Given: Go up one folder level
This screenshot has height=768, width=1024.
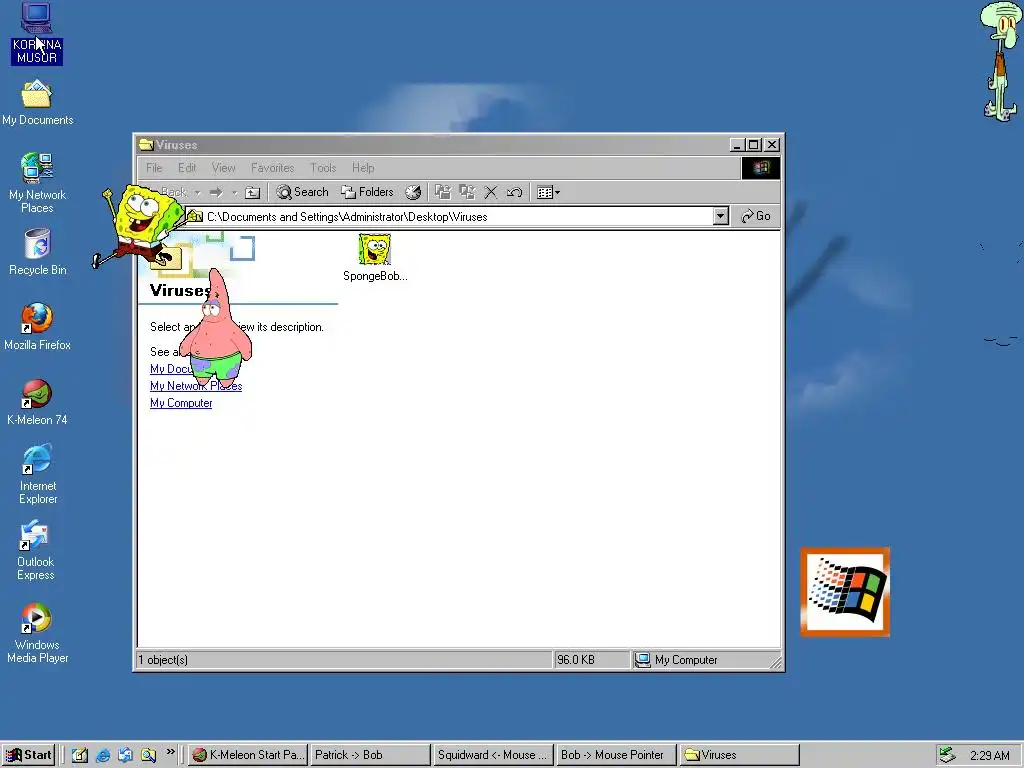Looking at the screenshot, I should (253, 192).
